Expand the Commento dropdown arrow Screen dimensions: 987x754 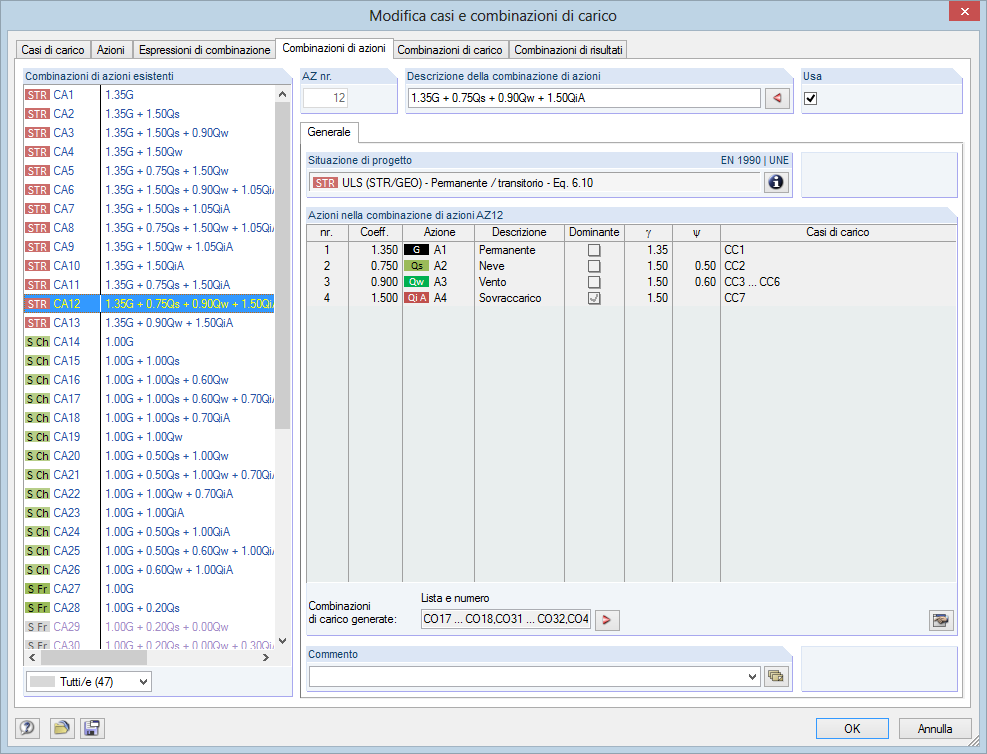point(752,677)
